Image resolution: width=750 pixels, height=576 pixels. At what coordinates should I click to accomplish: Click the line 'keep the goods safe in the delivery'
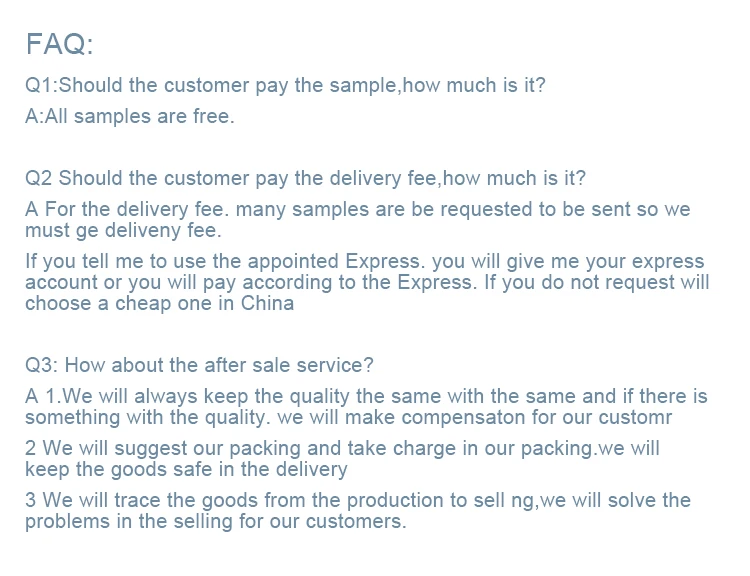(x=186, y=469)
